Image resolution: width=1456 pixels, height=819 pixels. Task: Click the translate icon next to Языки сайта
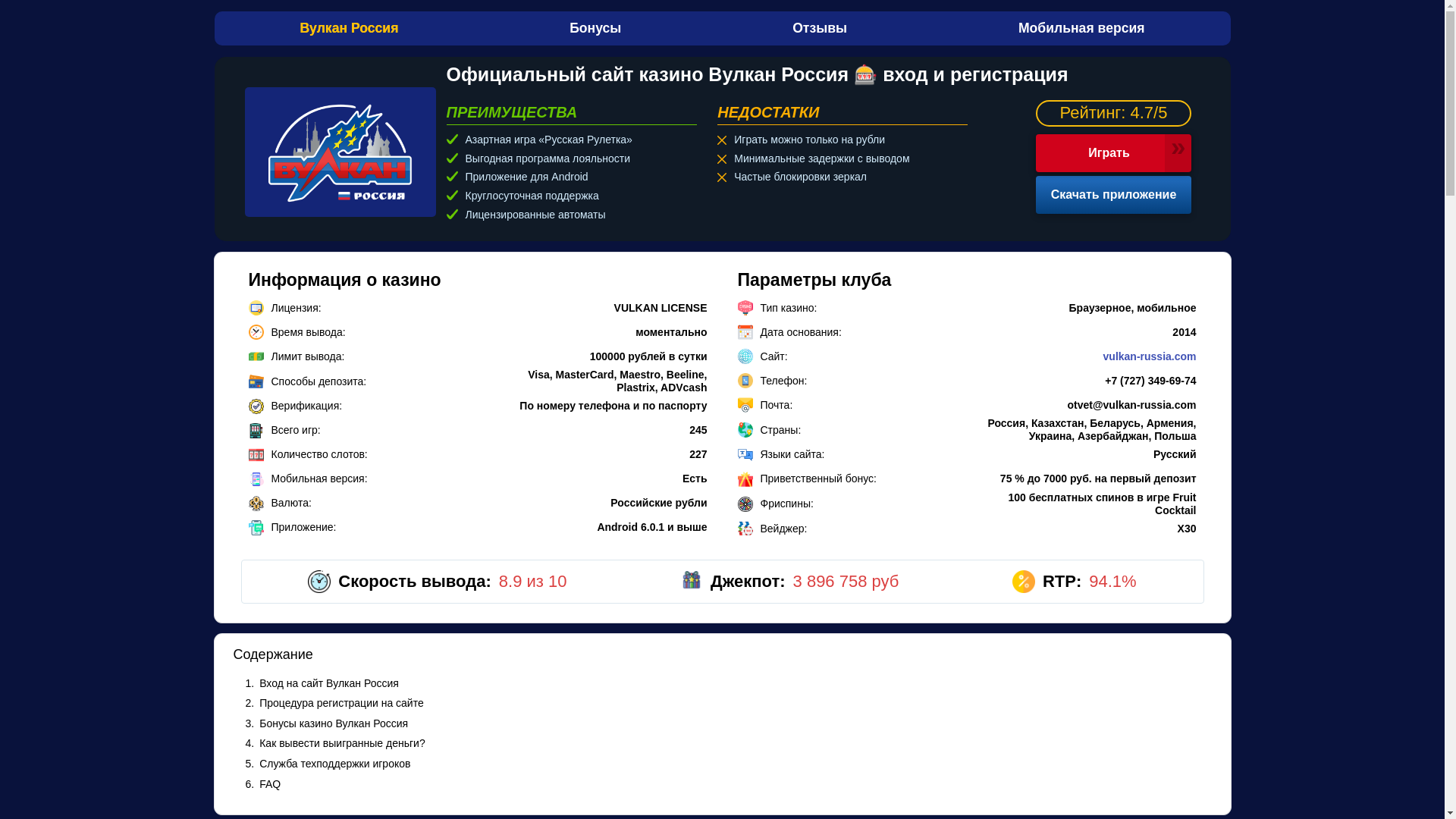click(x=745, y=454)
